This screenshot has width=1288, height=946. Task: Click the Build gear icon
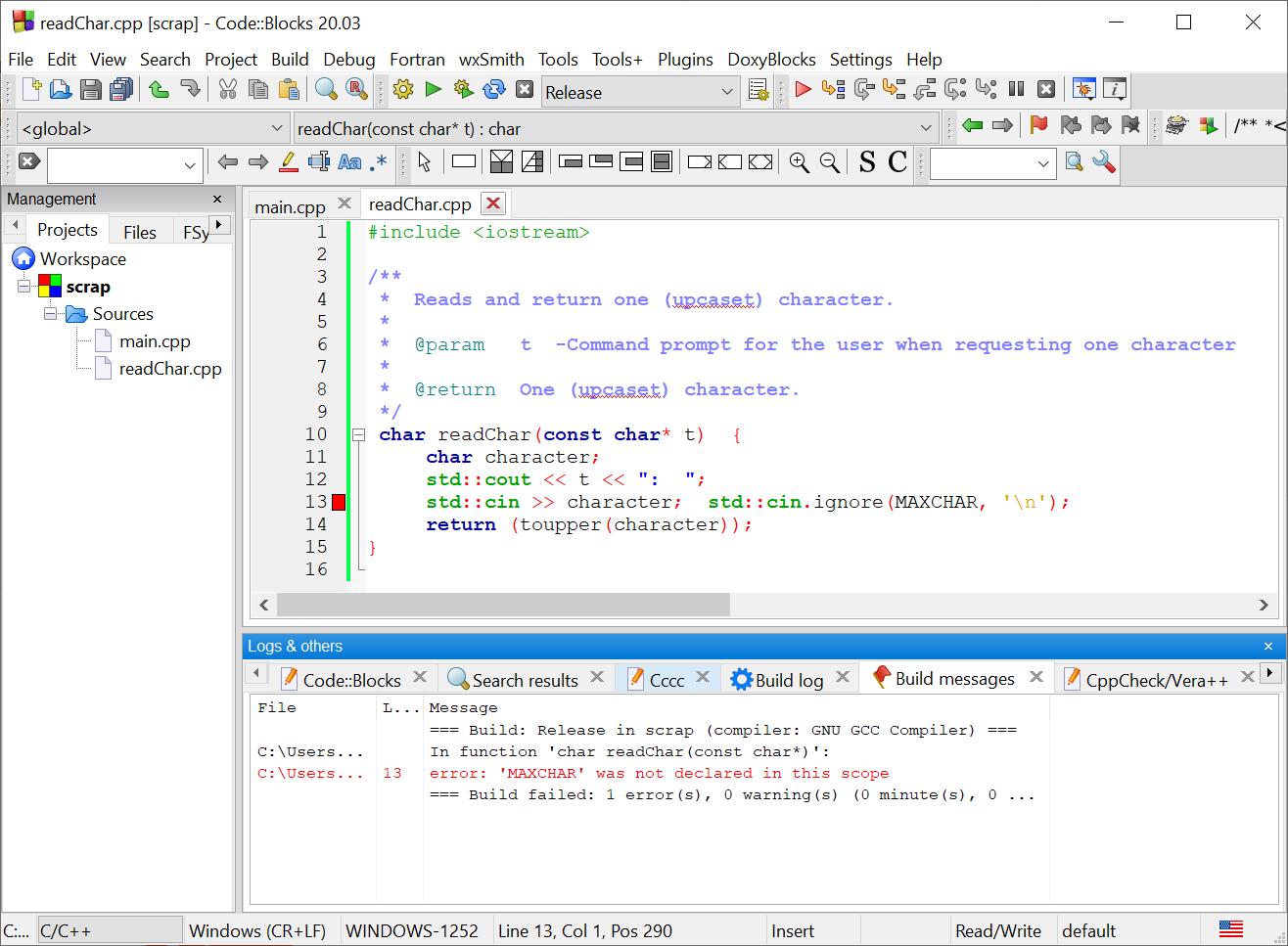pos(402,90)
